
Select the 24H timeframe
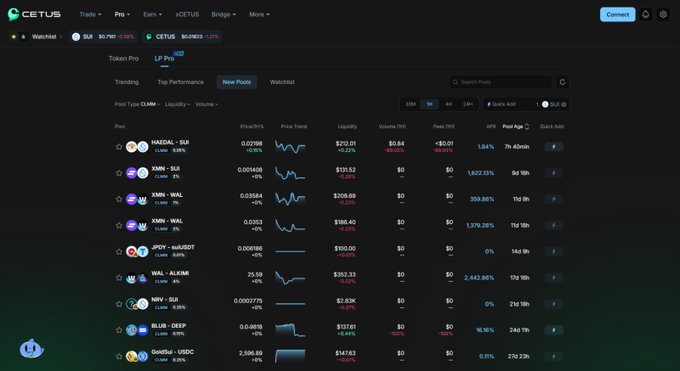pos(468,105)
